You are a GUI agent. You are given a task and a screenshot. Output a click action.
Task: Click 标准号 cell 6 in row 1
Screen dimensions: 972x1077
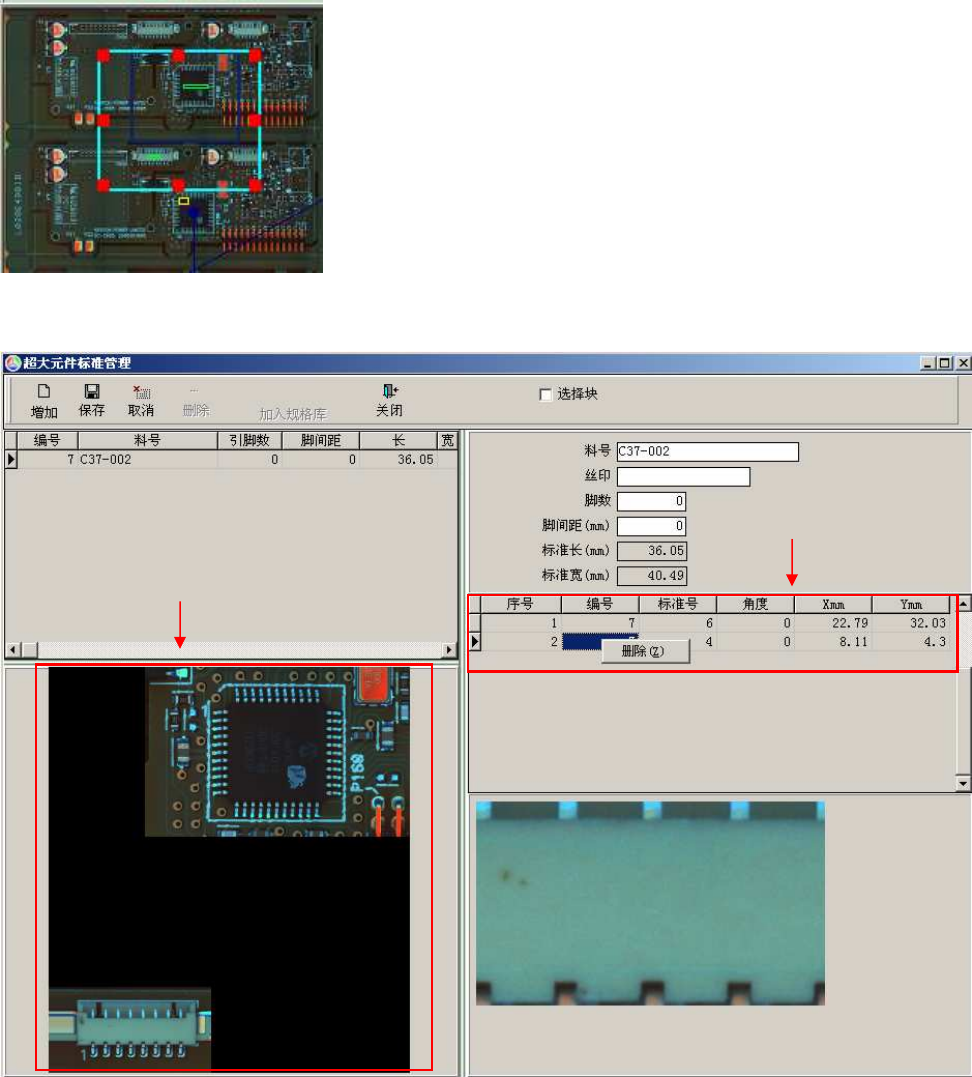[x=678, y=623]
